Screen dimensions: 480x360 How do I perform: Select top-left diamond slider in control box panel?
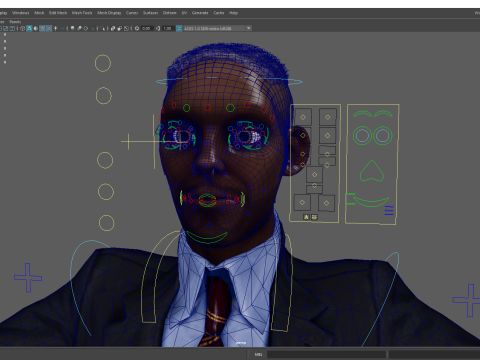pyautogui.click(x=303, y=117)
